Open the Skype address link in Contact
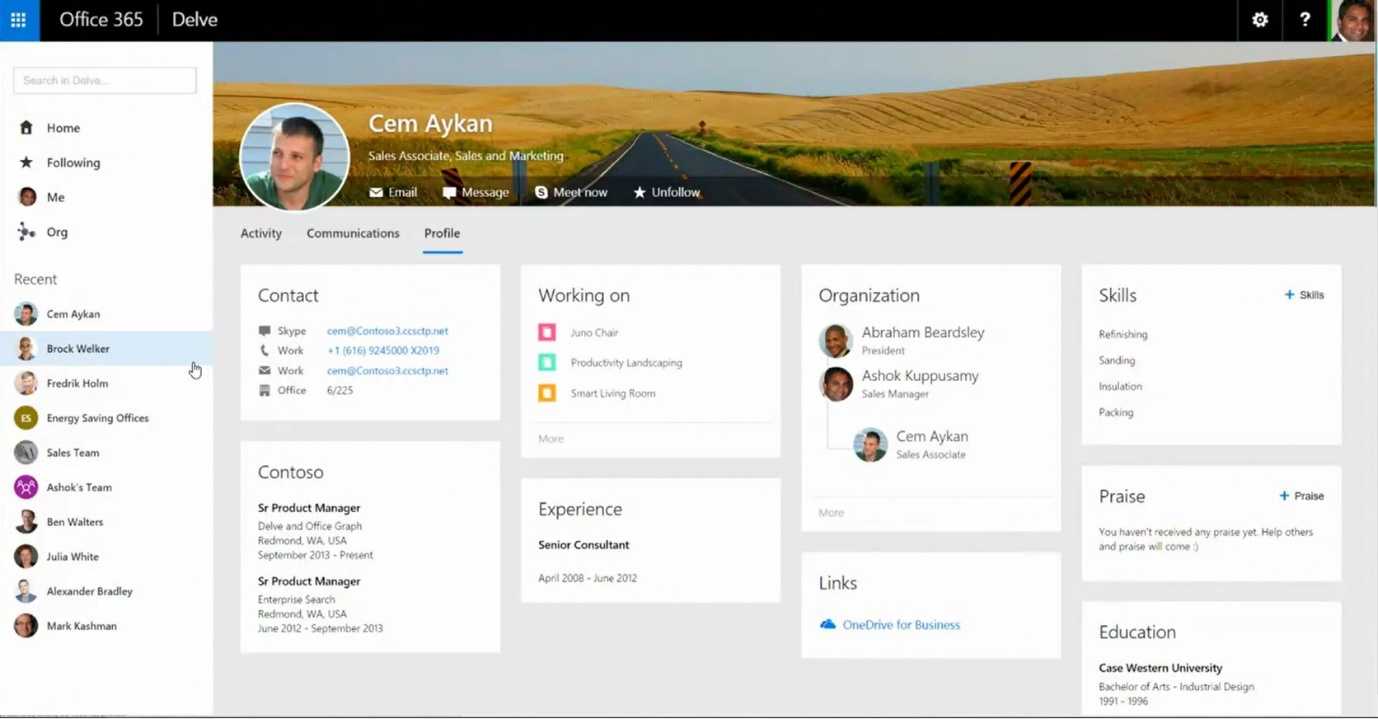Screen dimensions: 1378x719 tap(387, 331)
